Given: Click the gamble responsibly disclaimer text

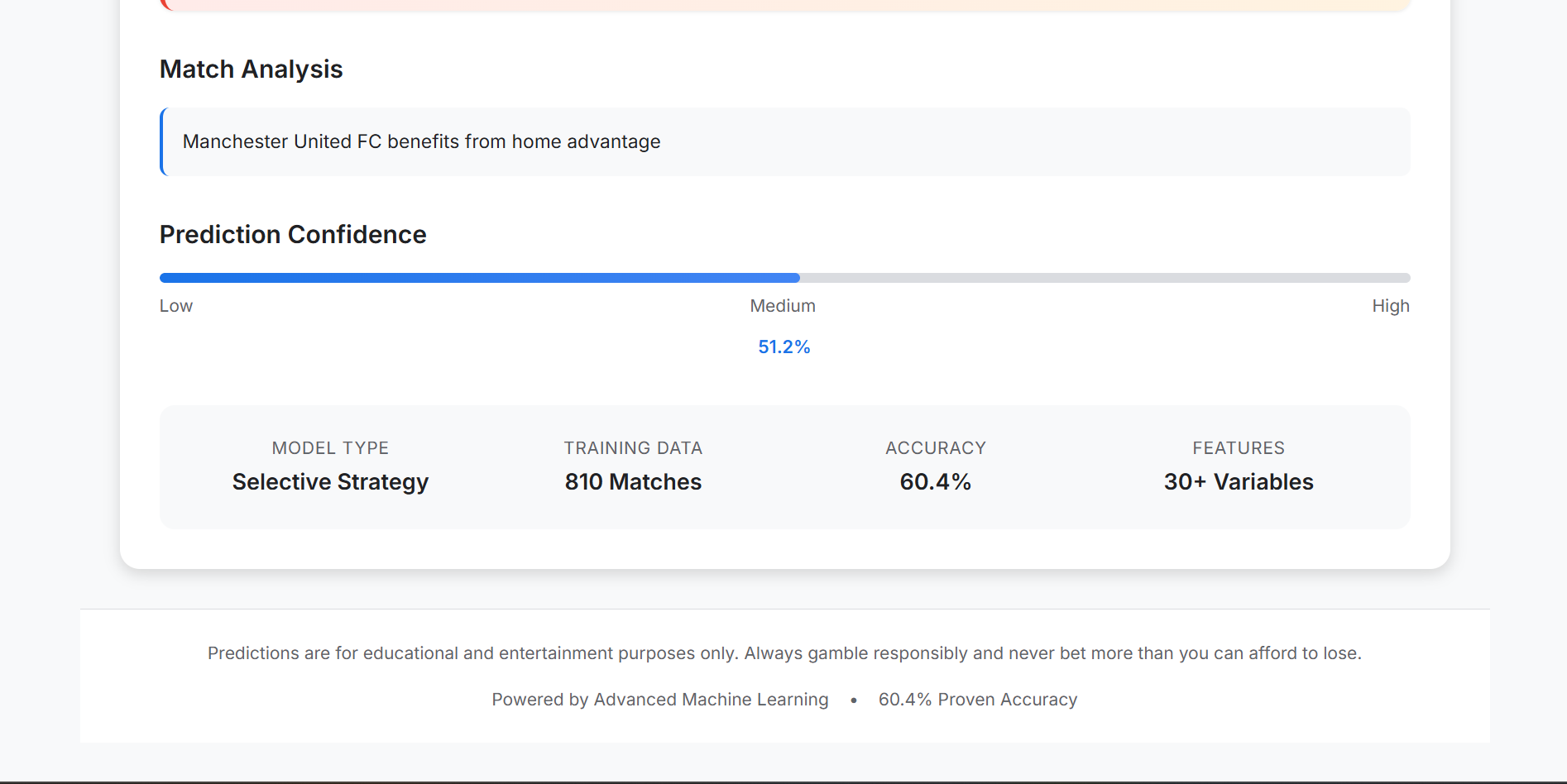Looking at the screenshot, I should pyautogui.click(x=784, y=653).
